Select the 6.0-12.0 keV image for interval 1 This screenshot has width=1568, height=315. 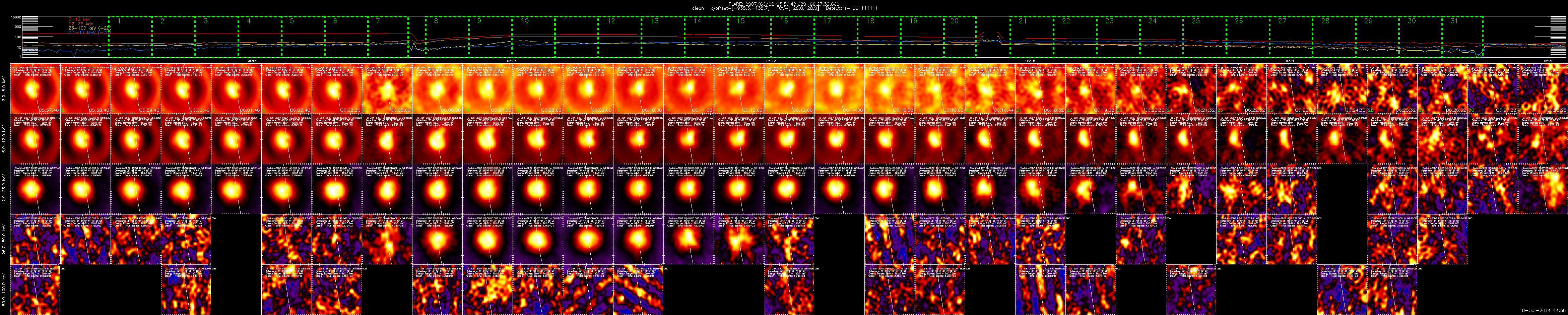[35, 139]
